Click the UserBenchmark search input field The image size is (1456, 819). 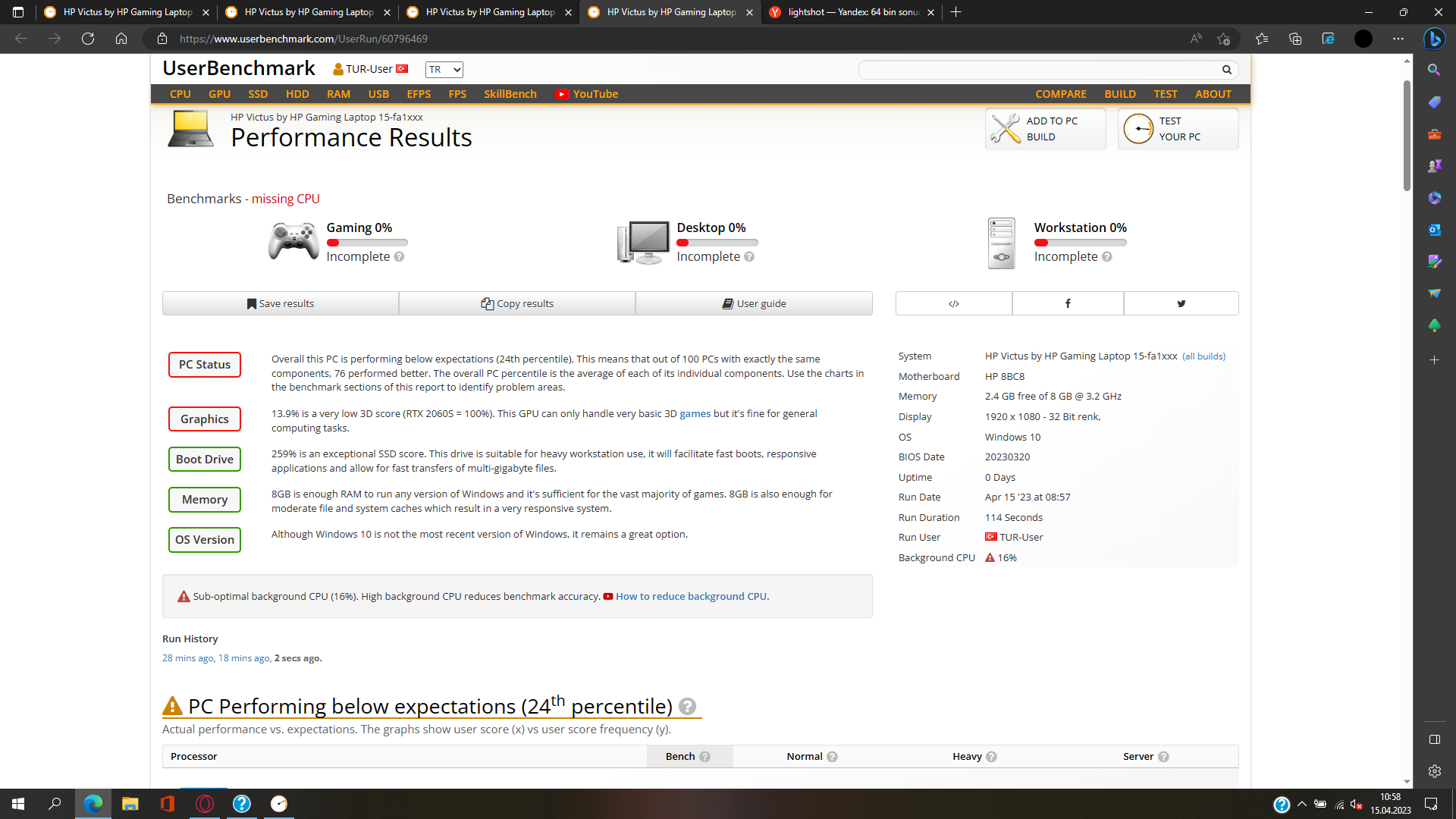(x=1039, y=70)
